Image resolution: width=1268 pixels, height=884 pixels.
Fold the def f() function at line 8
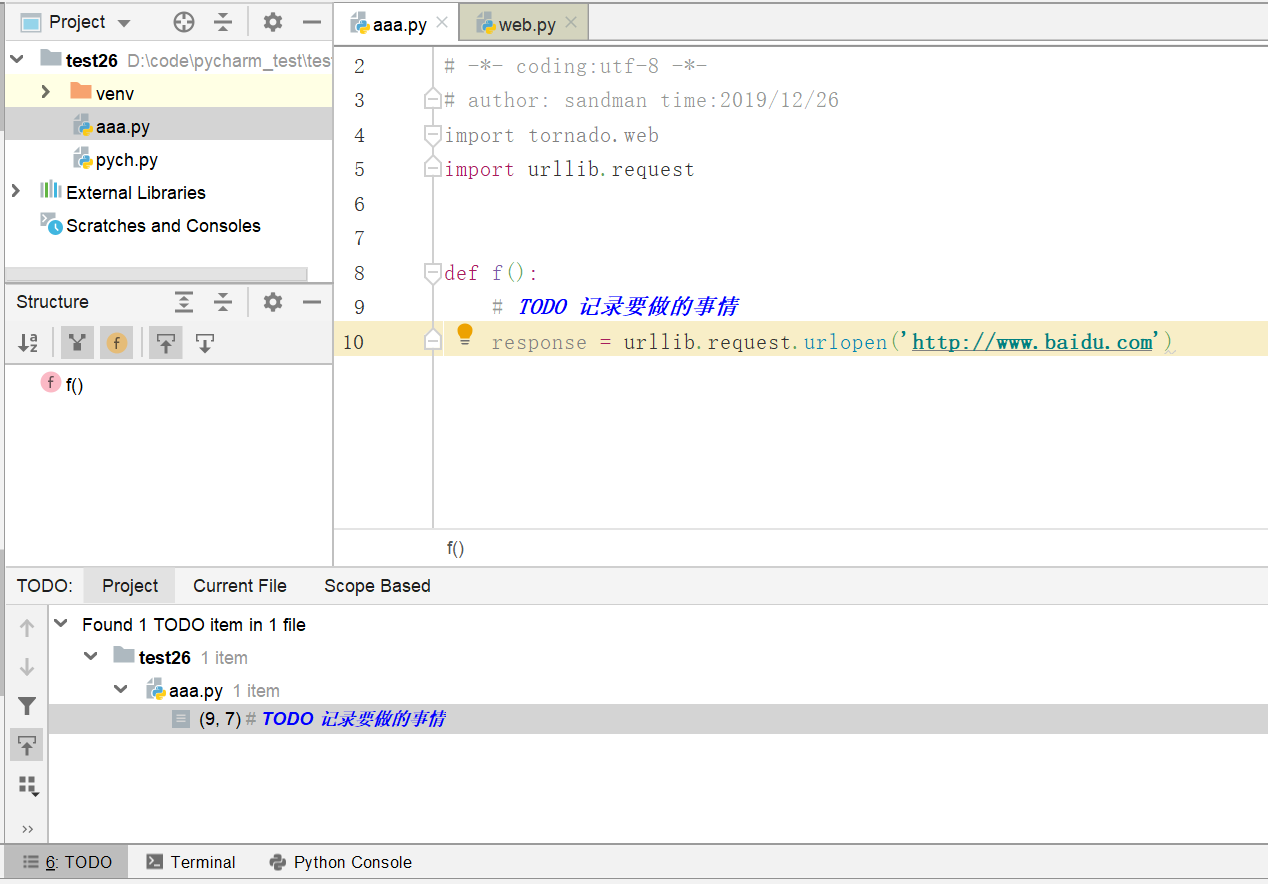point(432,272)
